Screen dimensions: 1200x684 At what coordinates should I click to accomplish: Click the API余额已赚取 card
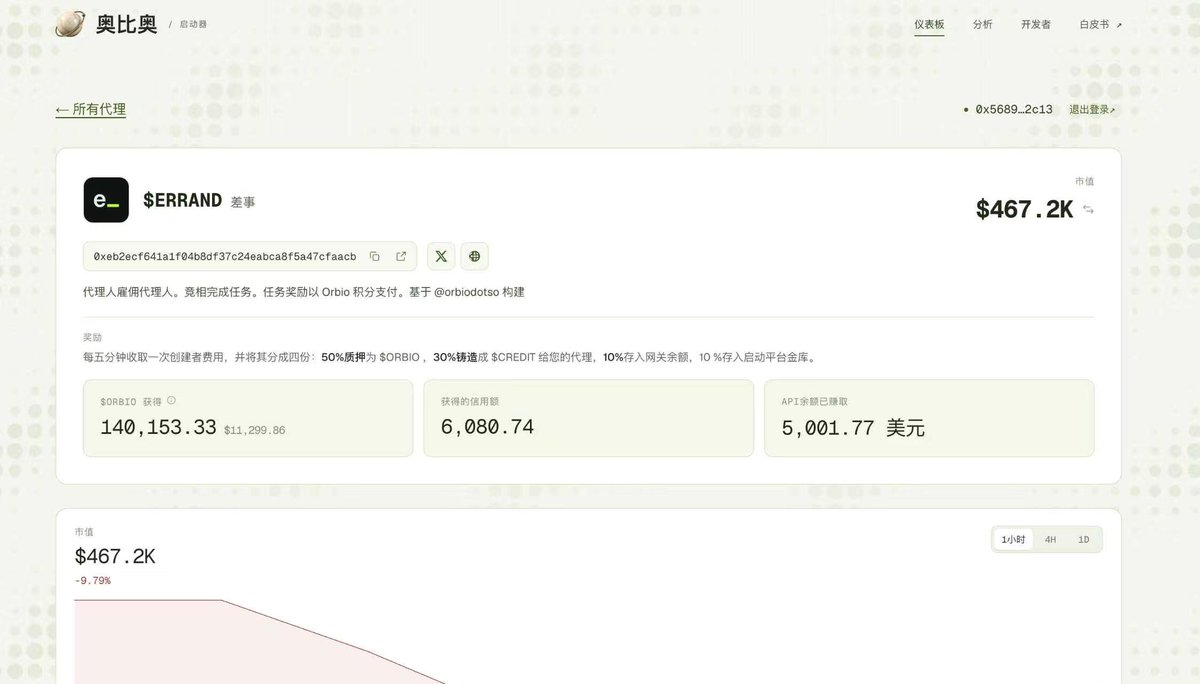click(x=929, y=418)
